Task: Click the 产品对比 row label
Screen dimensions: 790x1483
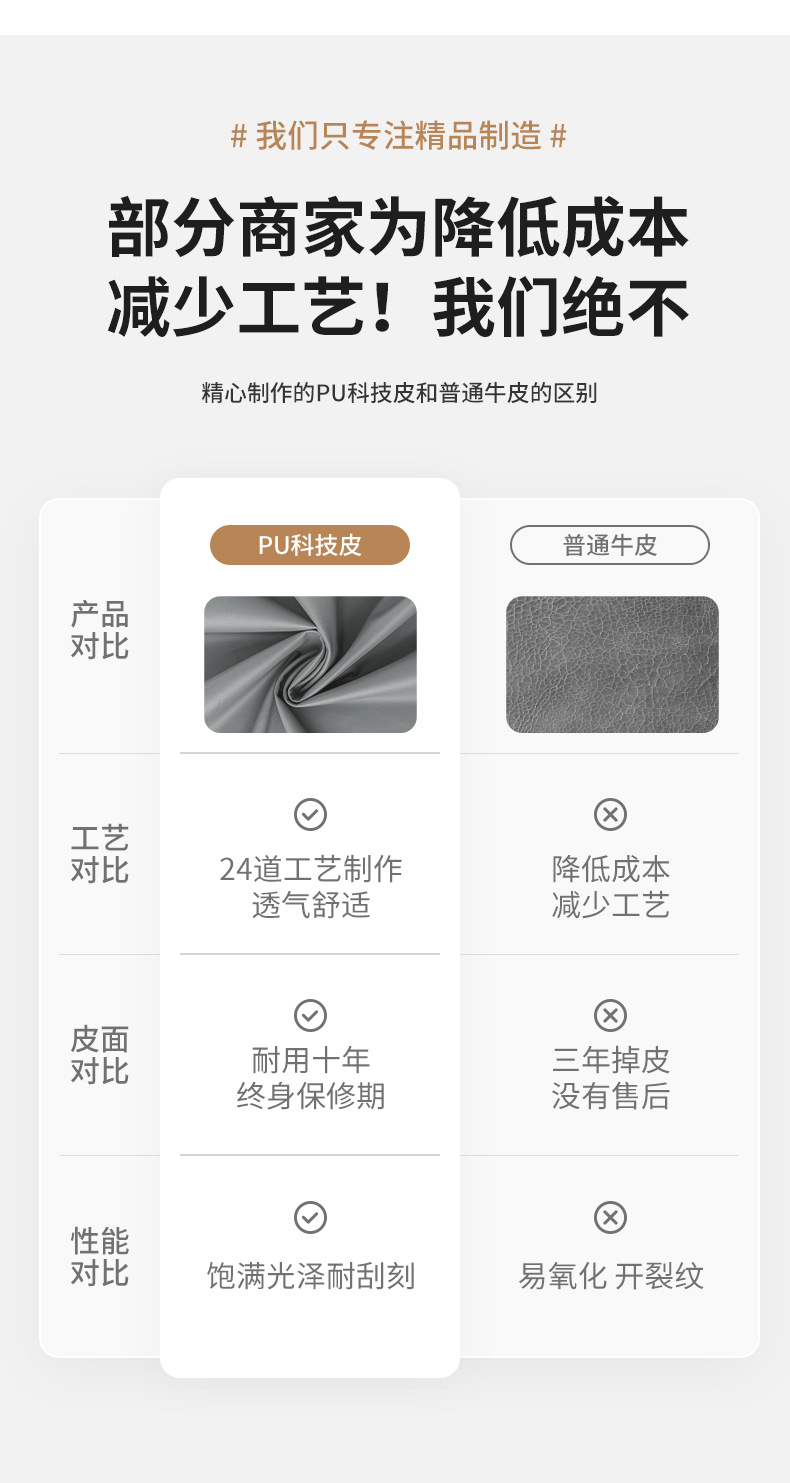Action: pos(100,630)
